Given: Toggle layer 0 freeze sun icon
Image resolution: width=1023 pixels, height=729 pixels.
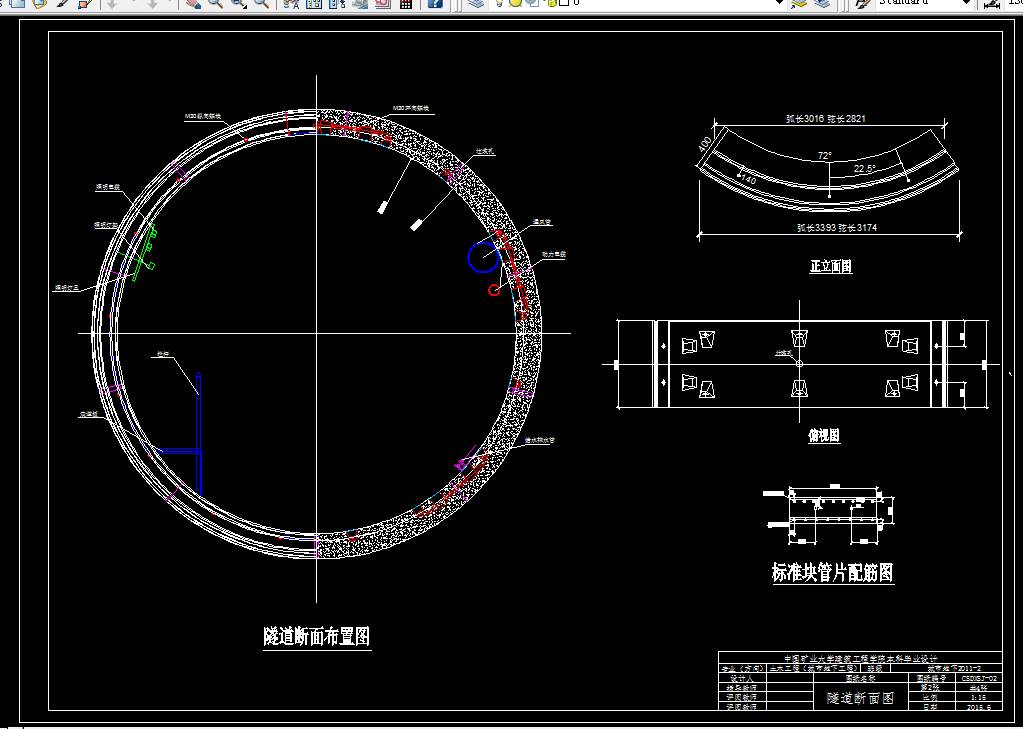Looking at the screenshot, I should click(x=515, y=3).
